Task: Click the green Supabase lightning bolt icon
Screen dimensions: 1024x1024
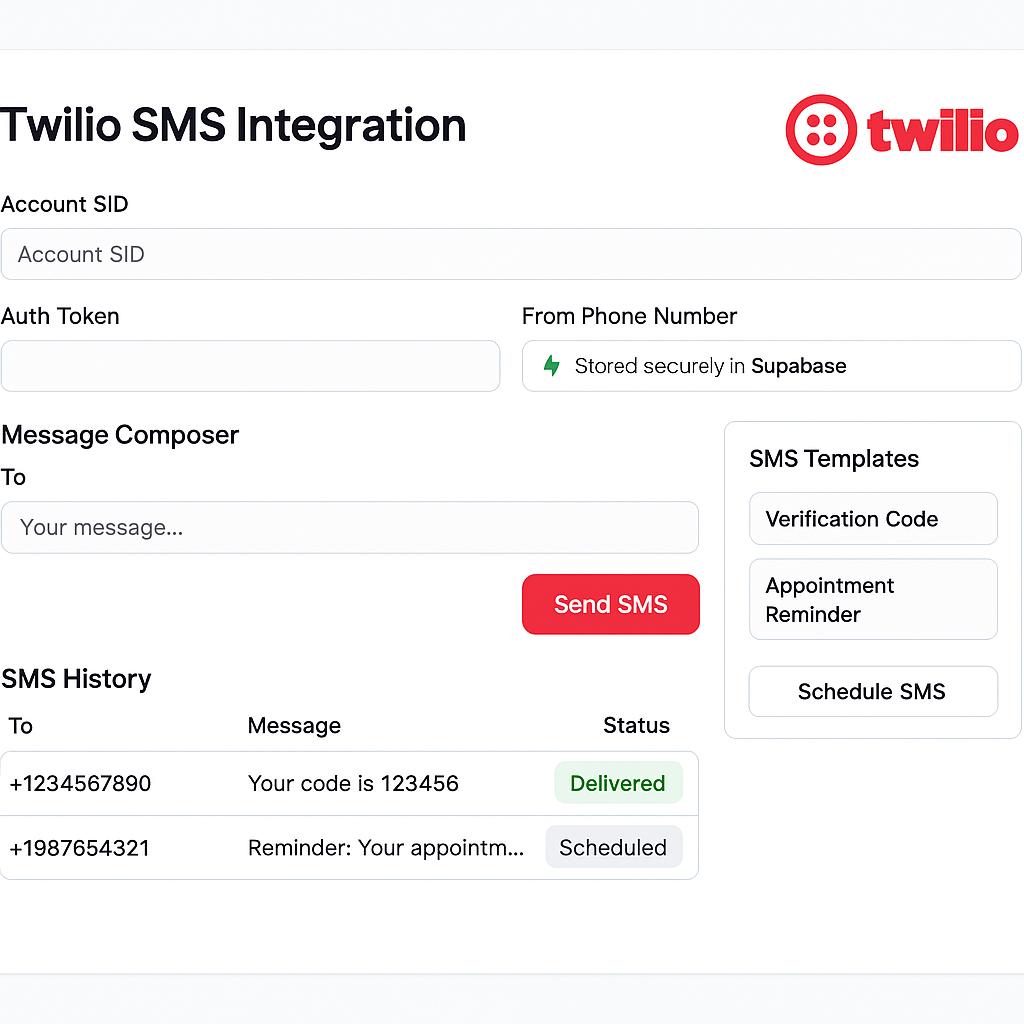Action: tap(551, 366)
